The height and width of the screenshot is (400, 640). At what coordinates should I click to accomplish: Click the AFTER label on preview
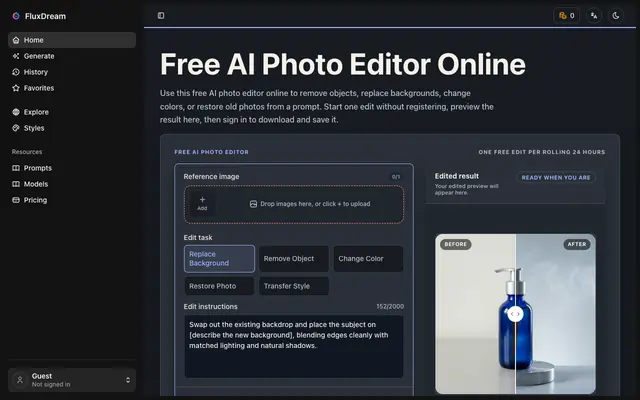[x=577, y=244]
